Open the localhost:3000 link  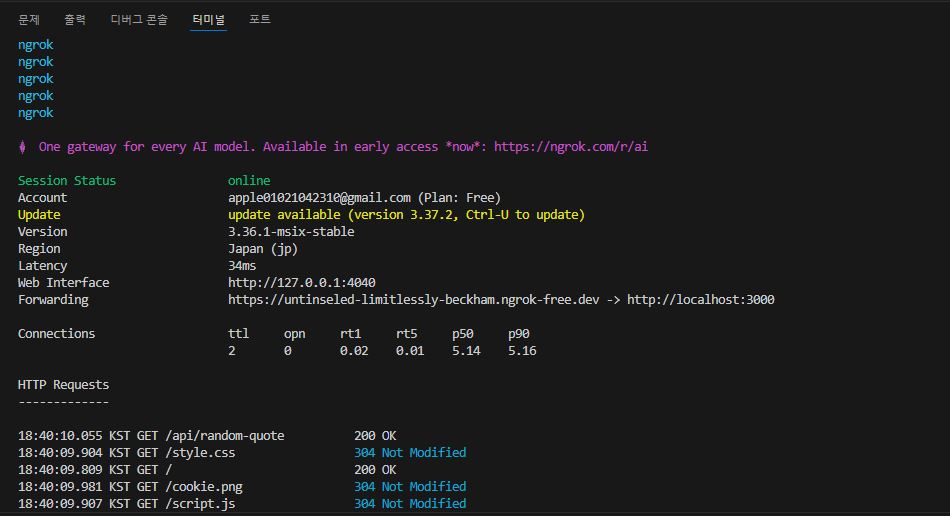pyautogui.click(x=700, y=300)
